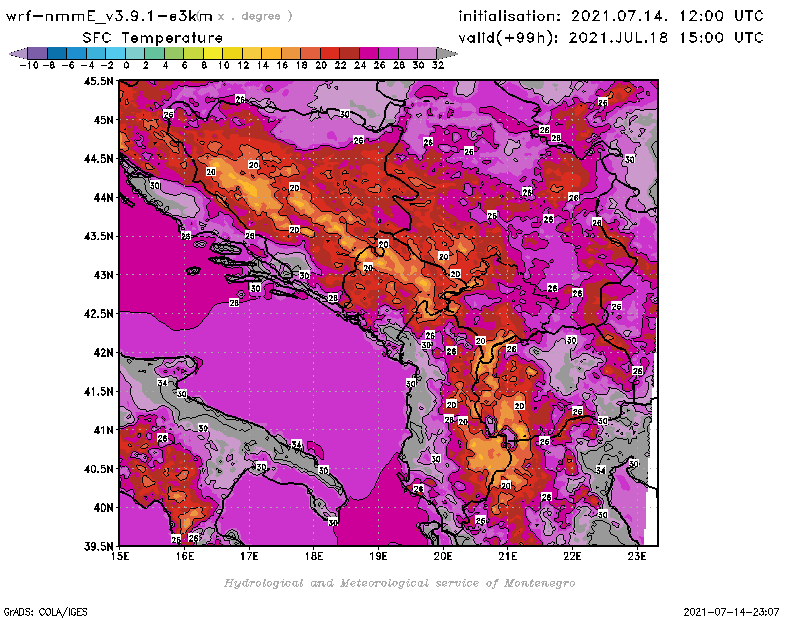Click the 39.5N latitude axis label
The image size is (800, 618).
(98, 547)
